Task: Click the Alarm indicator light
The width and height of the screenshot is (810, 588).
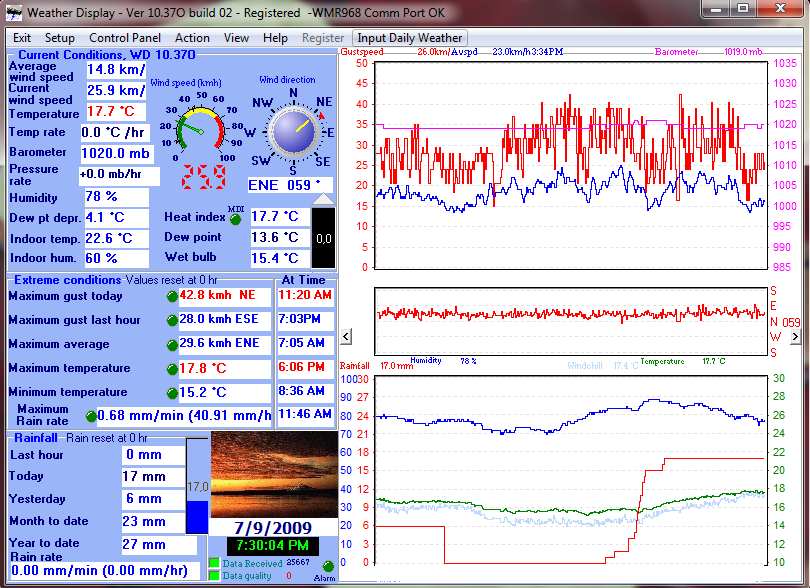Action: [x=326, y=567]
